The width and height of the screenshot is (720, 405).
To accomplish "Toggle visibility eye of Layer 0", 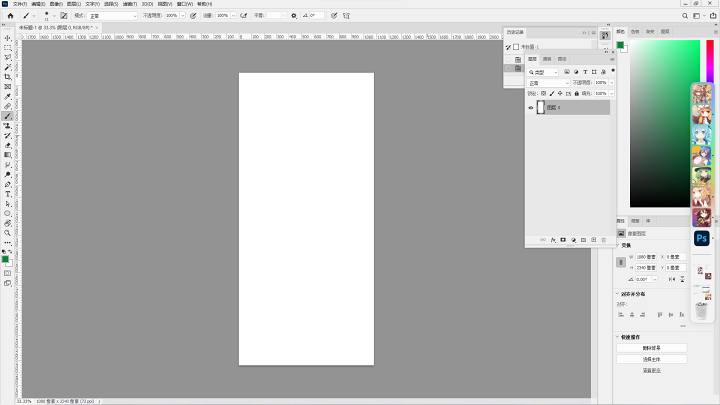I will pyautogui.click(x=531, y=107).
